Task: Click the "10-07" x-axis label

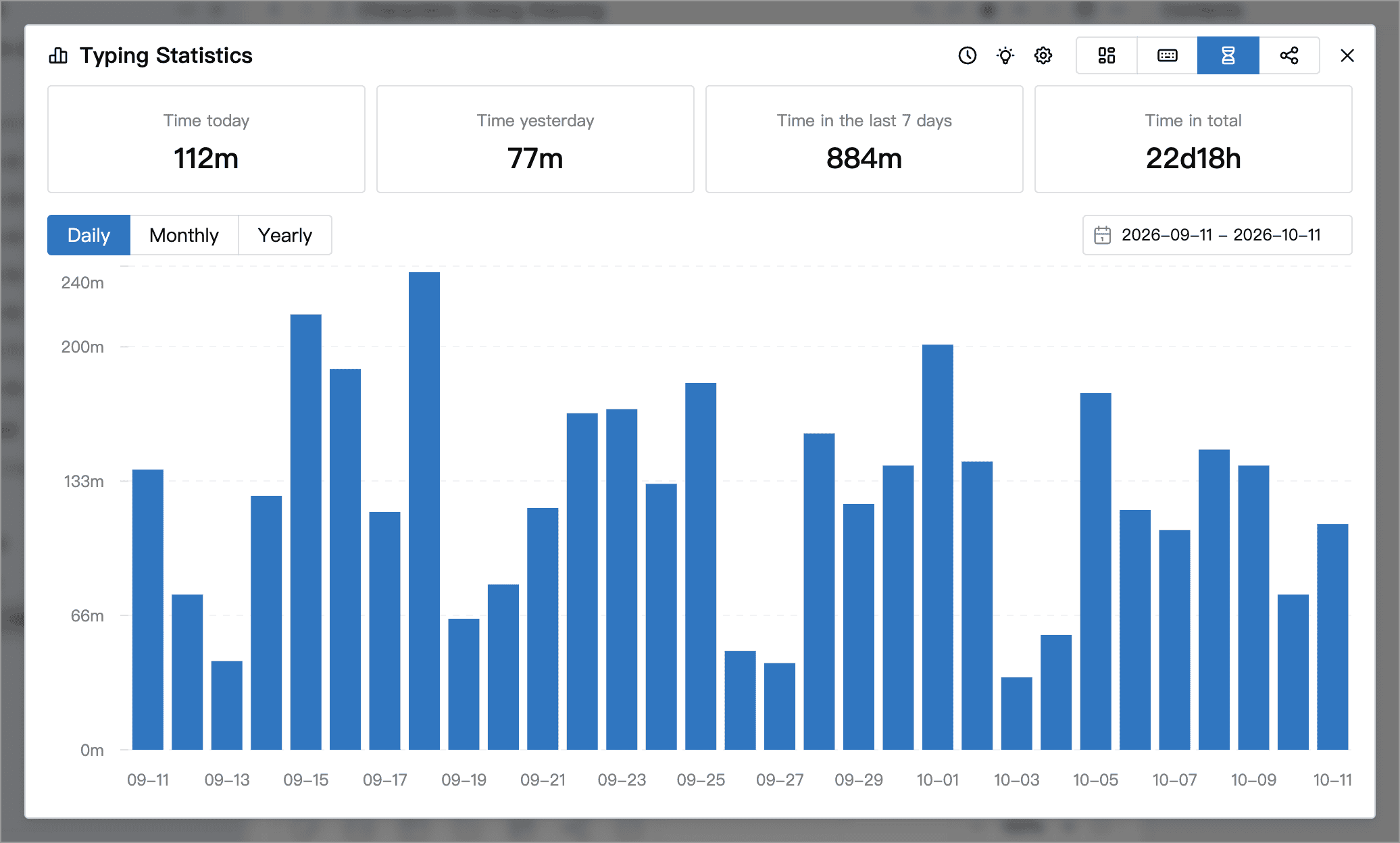Action: pos(1174,780)
